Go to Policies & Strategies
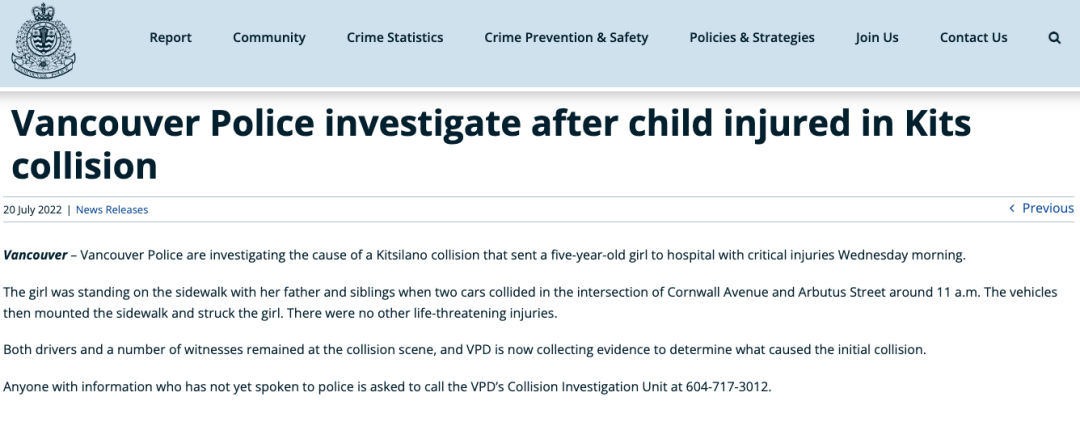1080x422 pixels. point(752,38)
